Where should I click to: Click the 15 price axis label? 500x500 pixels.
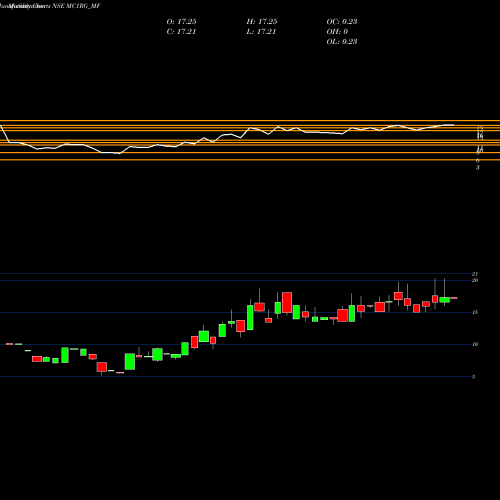point(475,312)
